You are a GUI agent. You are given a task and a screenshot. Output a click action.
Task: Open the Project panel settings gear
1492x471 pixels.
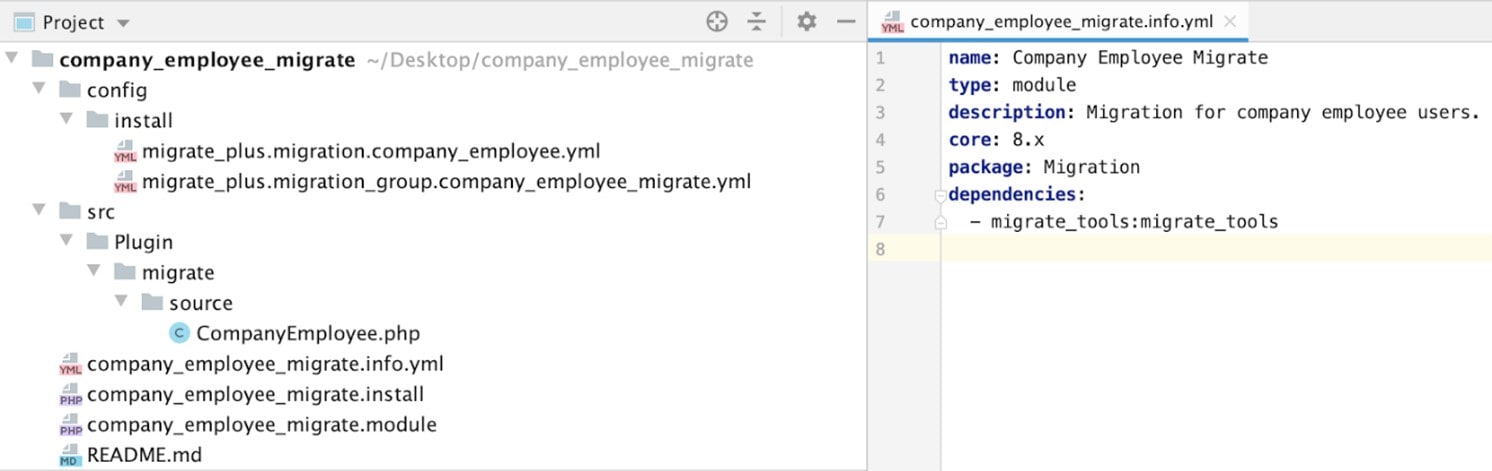806,21
